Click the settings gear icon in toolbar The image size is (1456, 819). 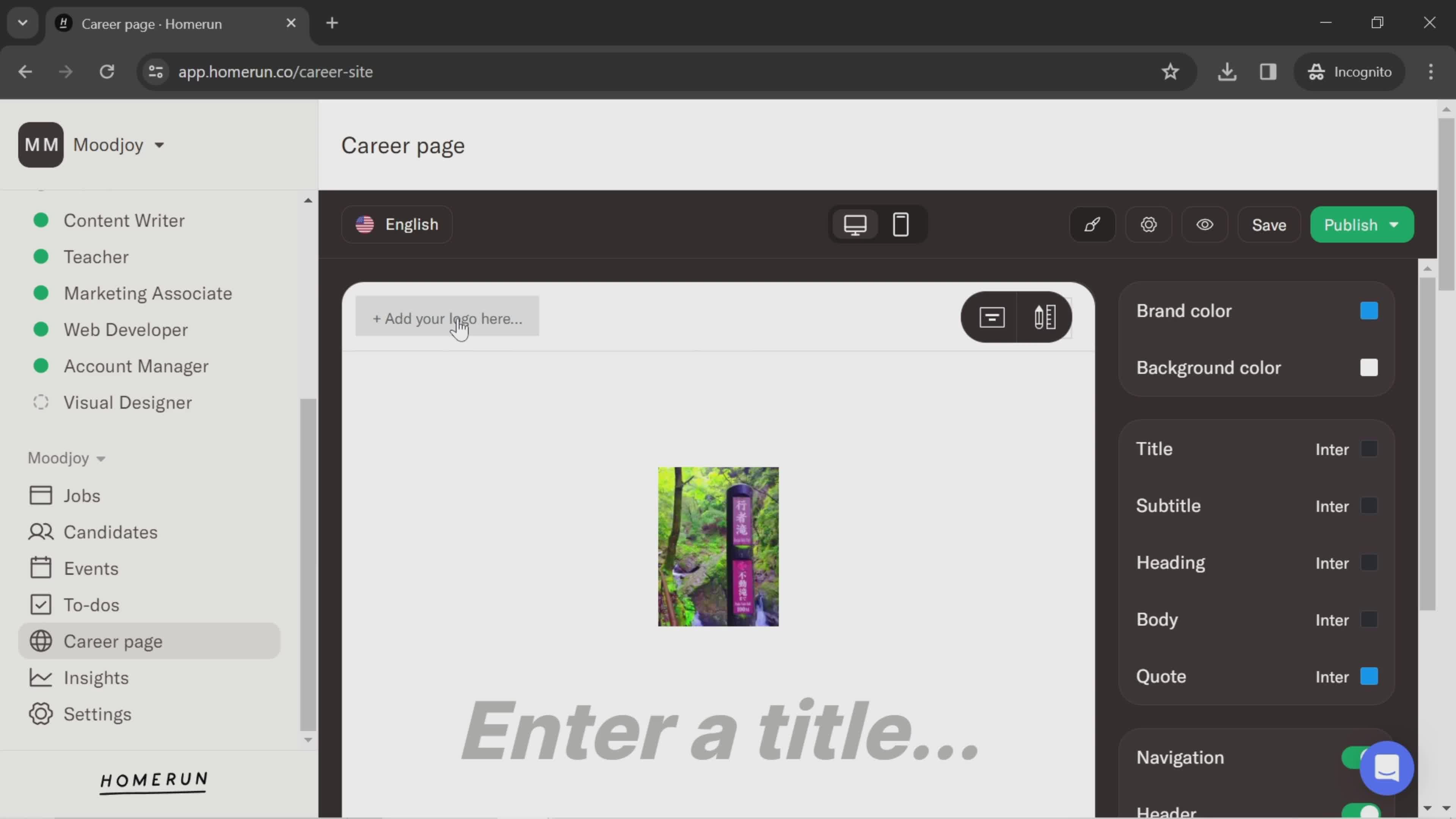[1149, 225]
